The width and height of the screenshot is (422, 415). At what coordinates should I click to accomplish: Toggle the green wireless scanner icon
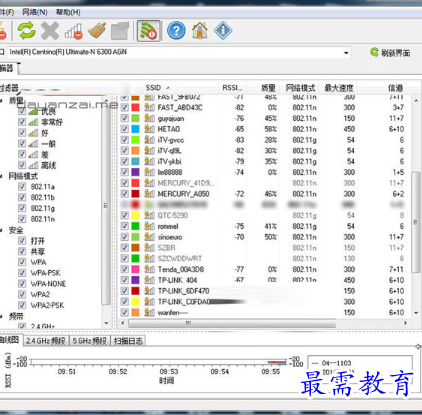pyautogui.click(x=148, y=31)
